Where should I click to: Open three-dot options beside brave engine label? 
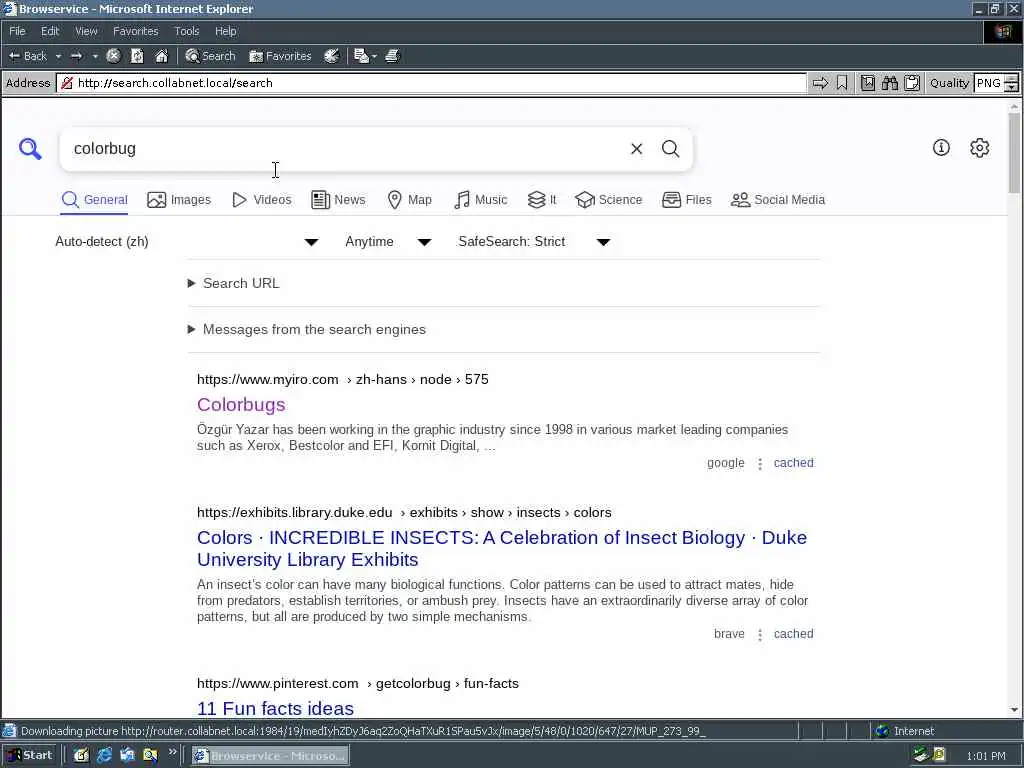click(x=760, y=635)
